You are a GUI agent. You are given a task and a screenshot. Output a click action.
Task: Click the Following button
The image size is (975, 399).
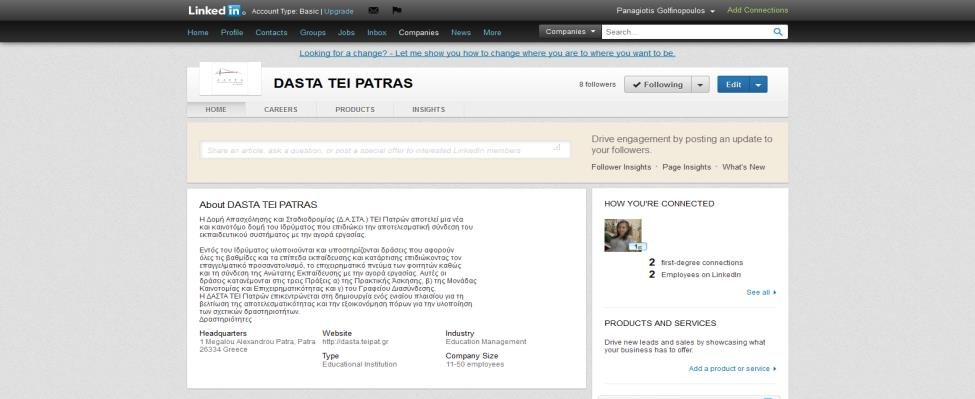point(658,85)
